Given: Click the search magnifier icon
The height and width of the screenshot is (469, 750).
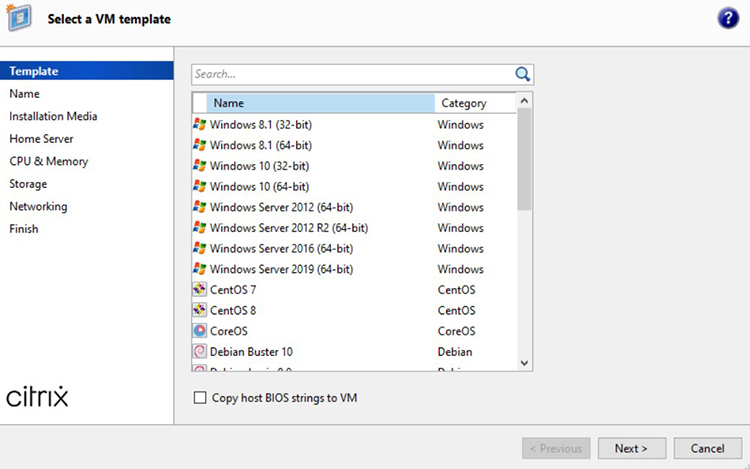Looking at the screenshot, I should pyautogui.click(x=523, y=74).
